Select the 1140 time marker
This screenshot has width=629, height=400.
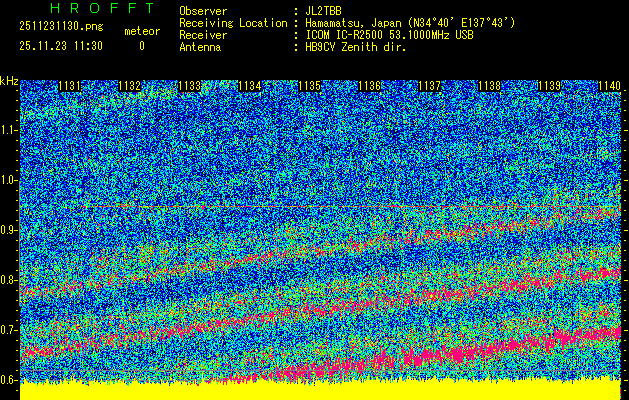[609, 86]
